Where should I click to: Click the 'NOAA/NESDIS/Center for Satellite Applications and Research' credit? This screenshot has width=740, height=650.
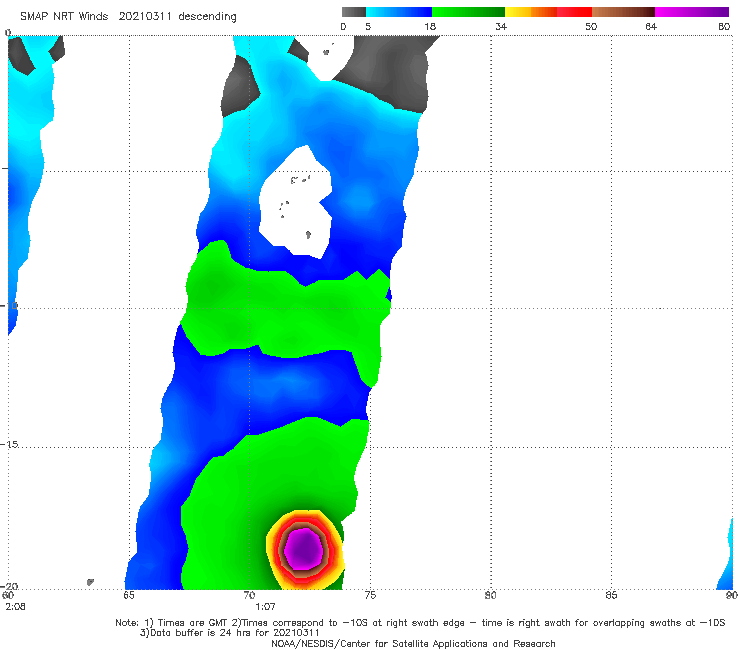pos(413,644)
